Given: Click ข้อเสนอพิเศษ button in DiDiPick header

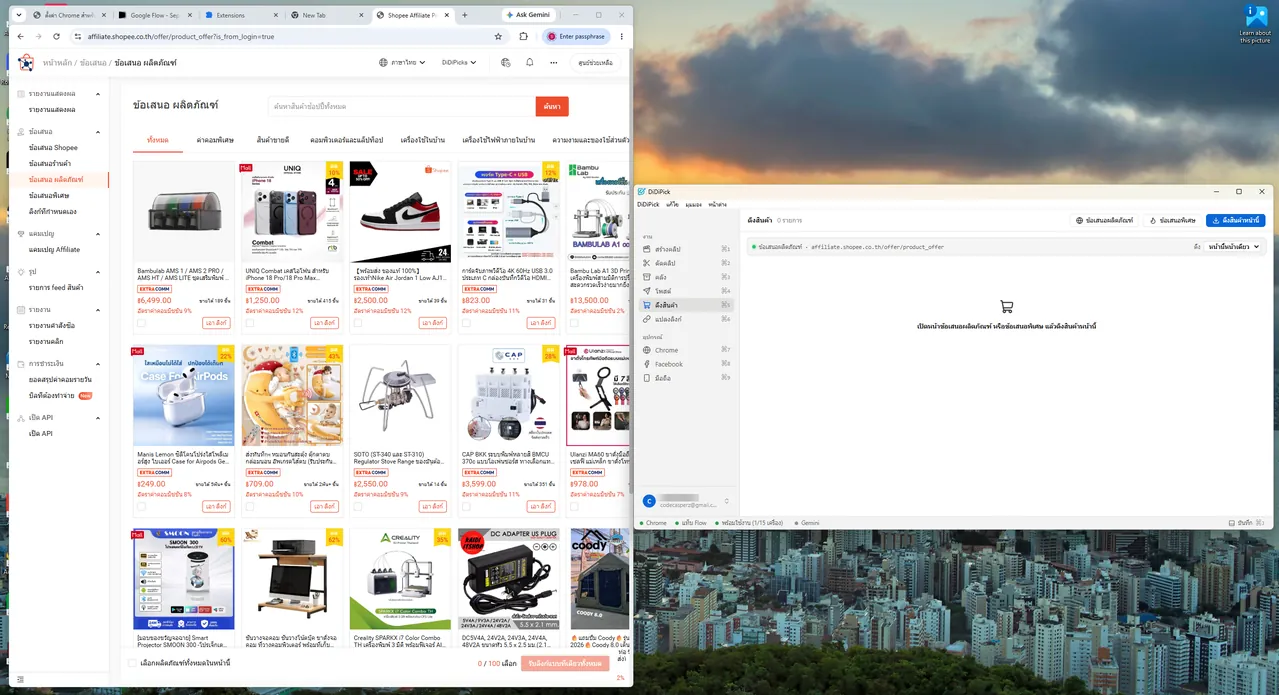Looking at the screenshot, I should coord(1171,220).
